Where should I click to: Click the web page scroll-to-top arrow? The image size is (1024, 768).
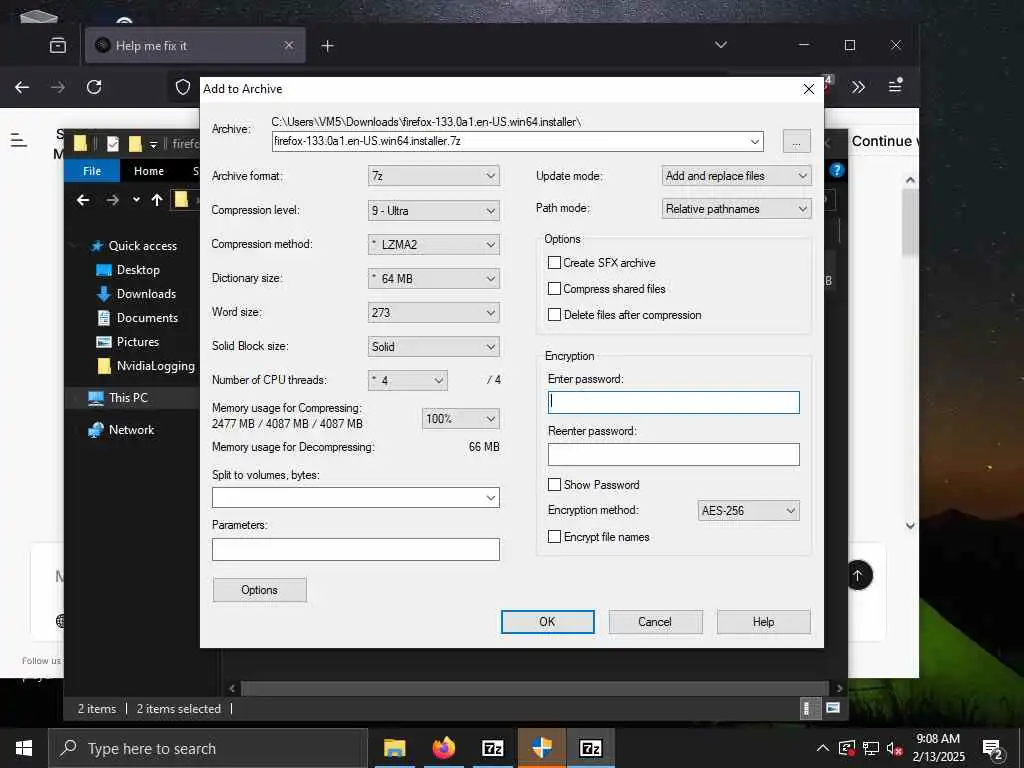(858, 575)
